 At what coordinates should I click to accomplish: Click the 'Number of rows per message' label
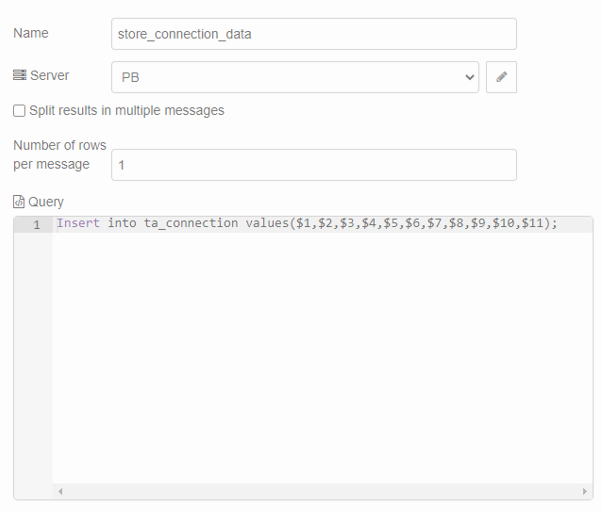click(x=58, y=155)
